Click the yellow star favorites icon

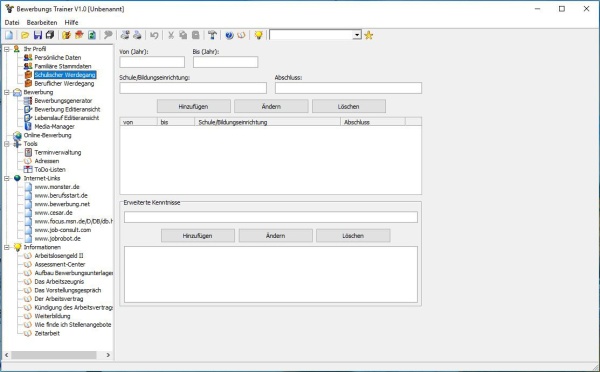[368, 35]
